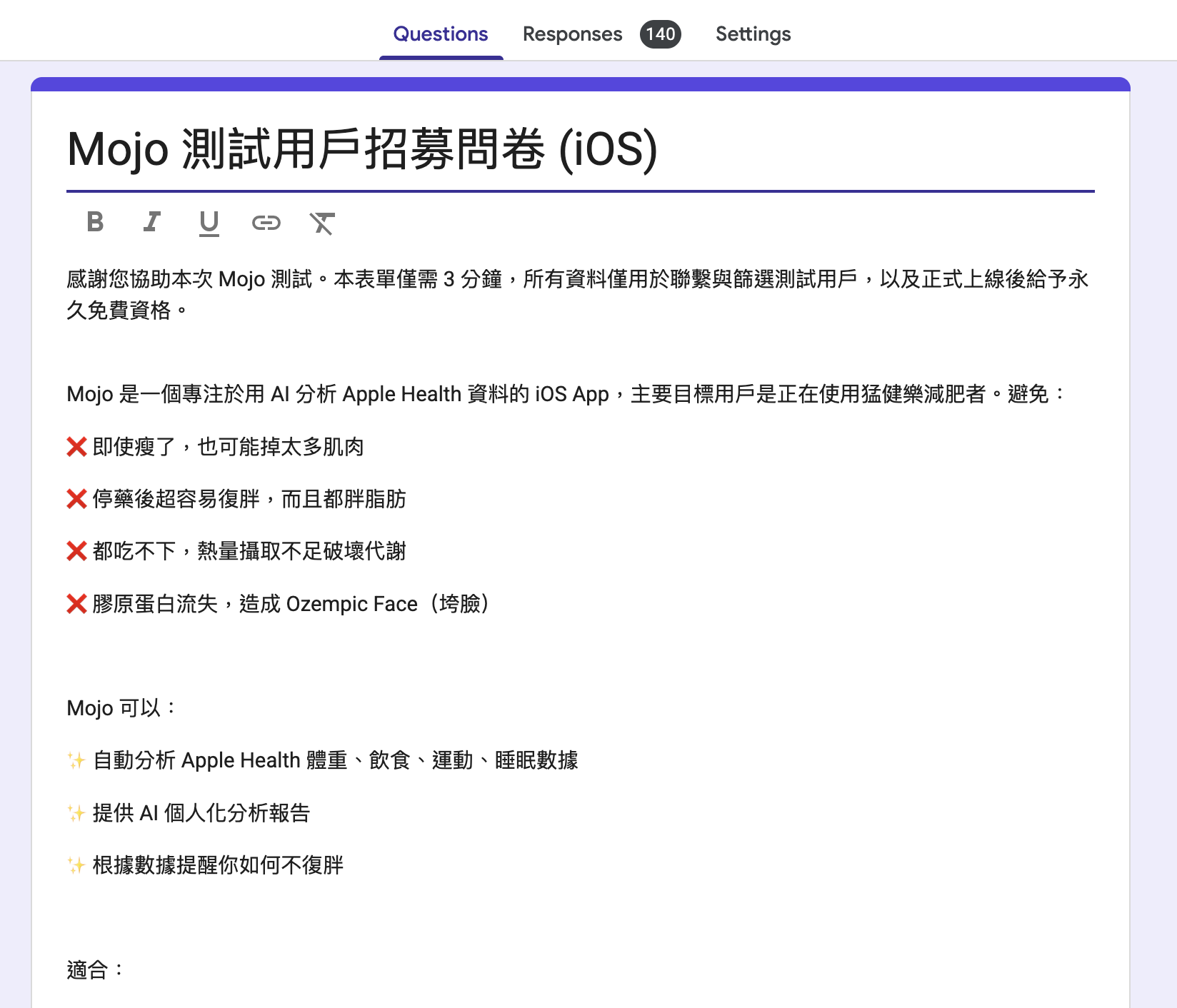This screenshot has height=1008, width=1177.
Task: Click the text 'Mojo 可以：'
Action: click(x=121, y=708)
